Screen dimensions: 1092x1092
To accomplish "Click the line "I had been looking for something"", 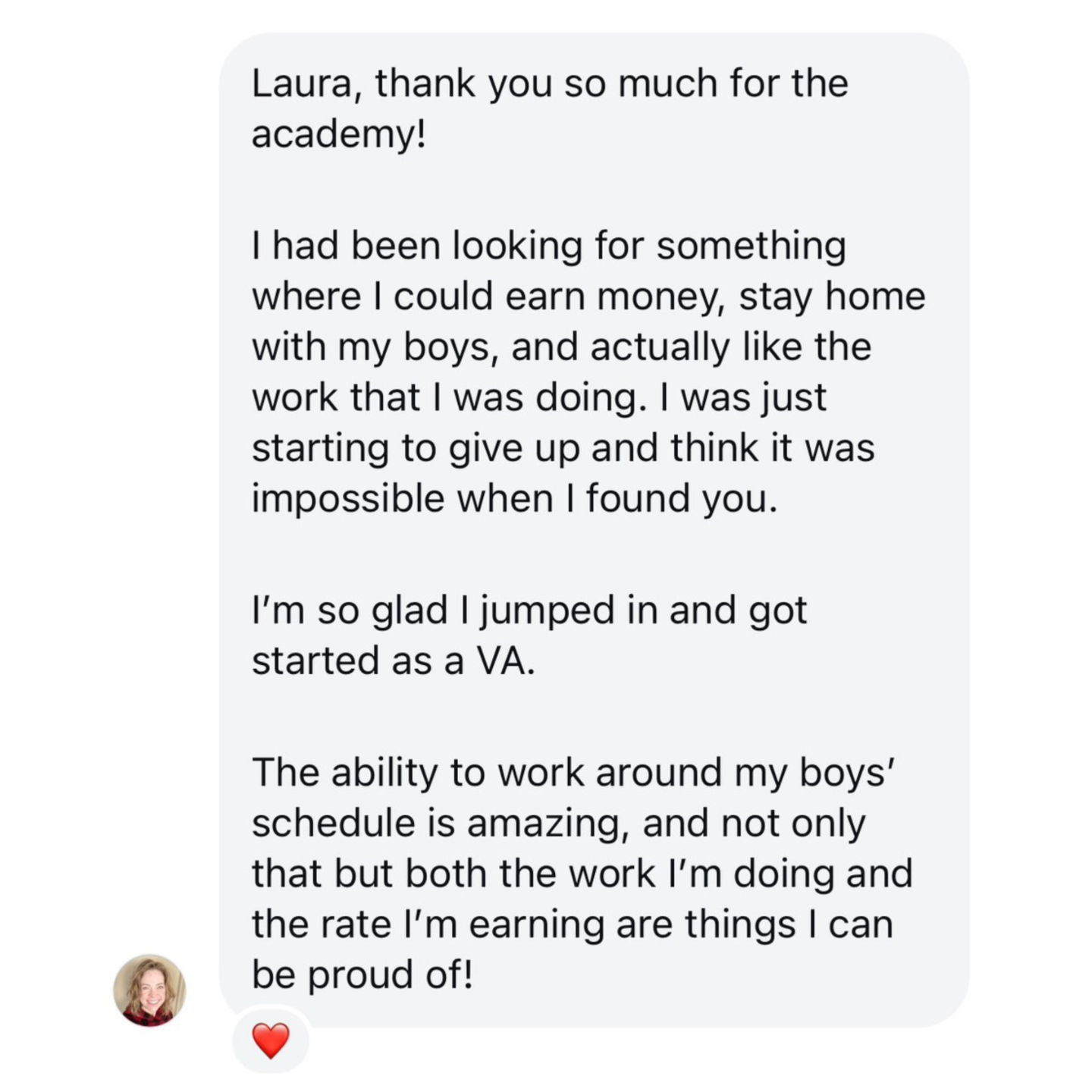I will (548, 246).
